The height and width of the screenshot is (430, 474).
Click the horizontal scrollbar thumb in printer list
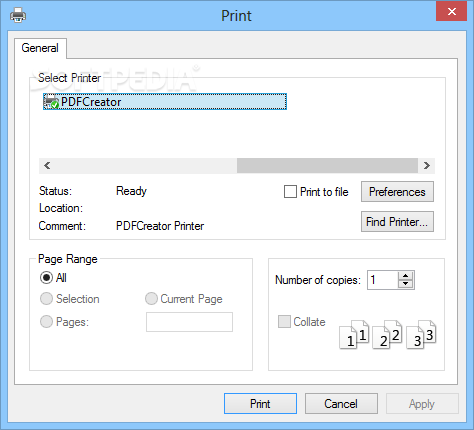(327, 166)
